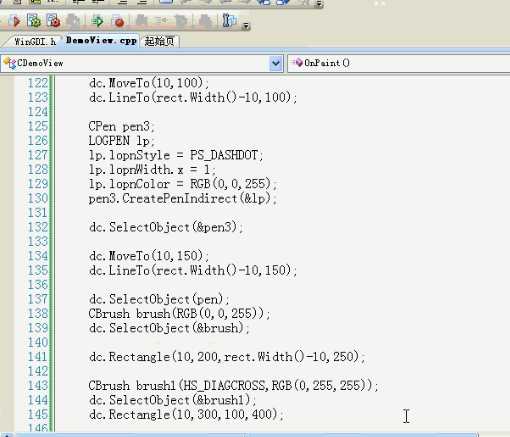The image size is (510, 437).
Task: Click the run icon with green badge
Action: (34, 21)
